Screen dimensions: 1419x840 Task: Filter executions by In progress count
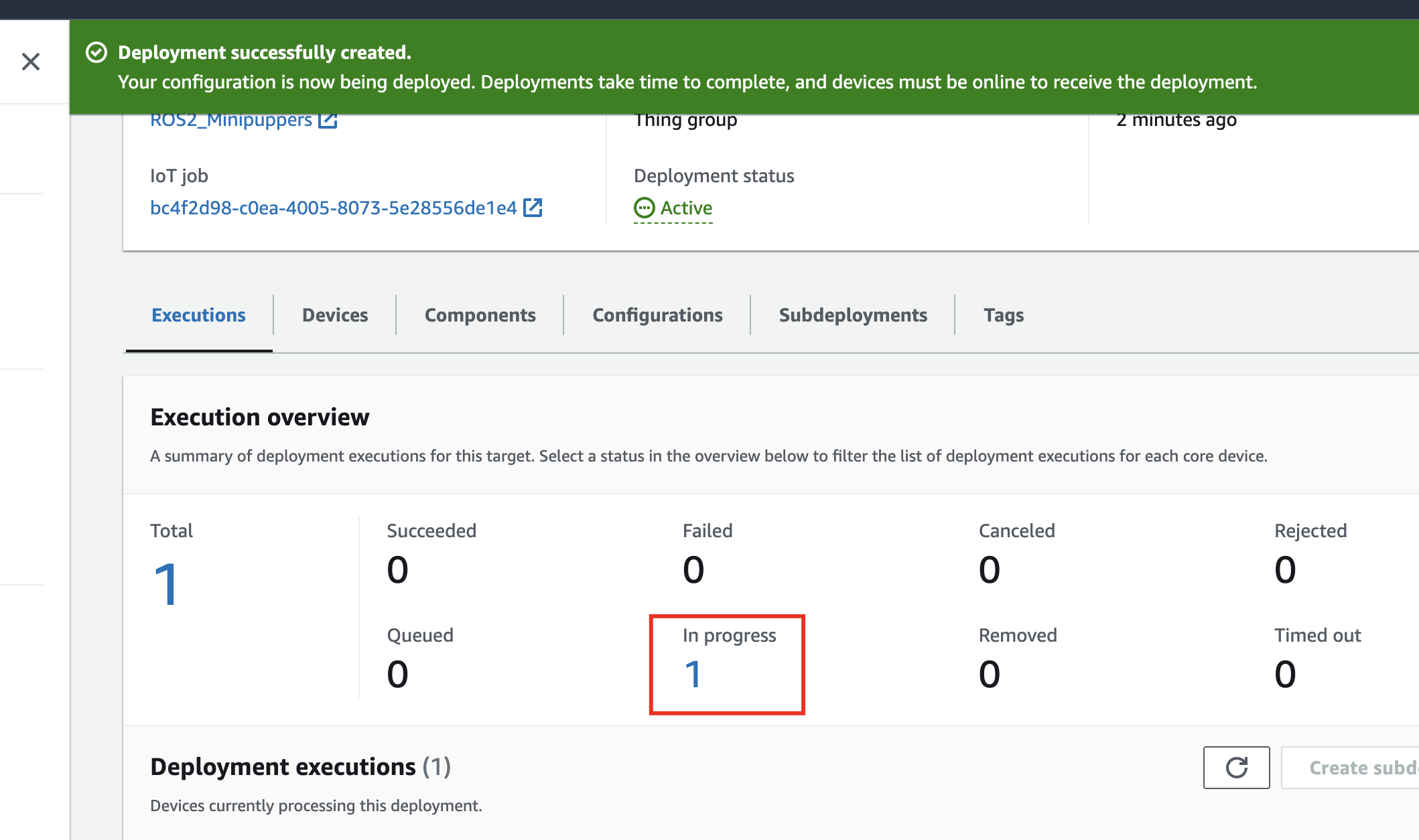[693, 674]
